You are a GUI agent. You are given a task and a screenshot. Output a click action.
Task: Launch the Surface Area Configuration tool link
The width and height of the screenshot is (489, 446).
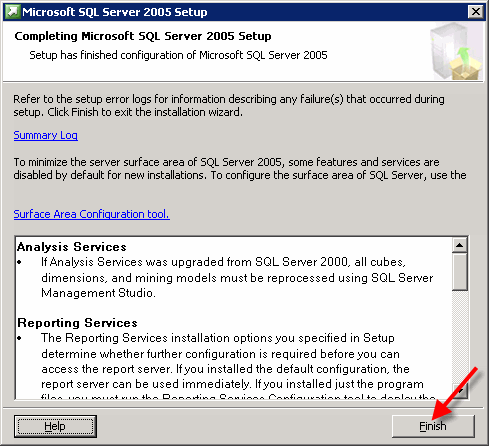click(92, 214)
